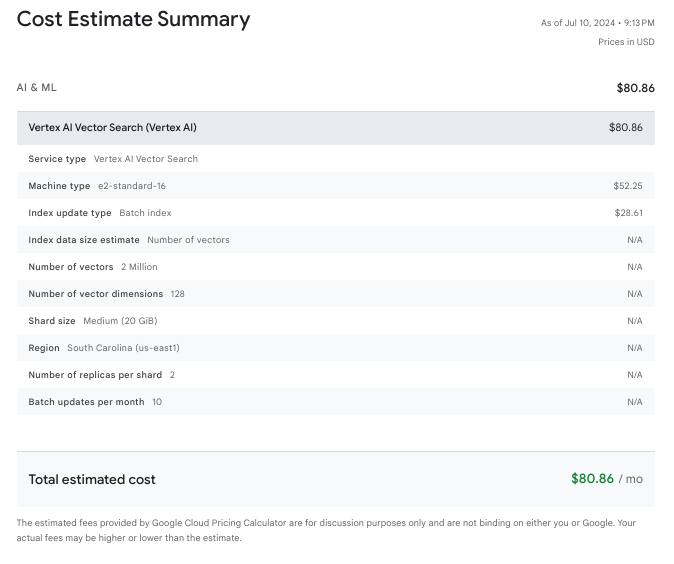Click the '10' batch updates value
The height and width of the screenshot is (564, 674).
tap(157, 402)
